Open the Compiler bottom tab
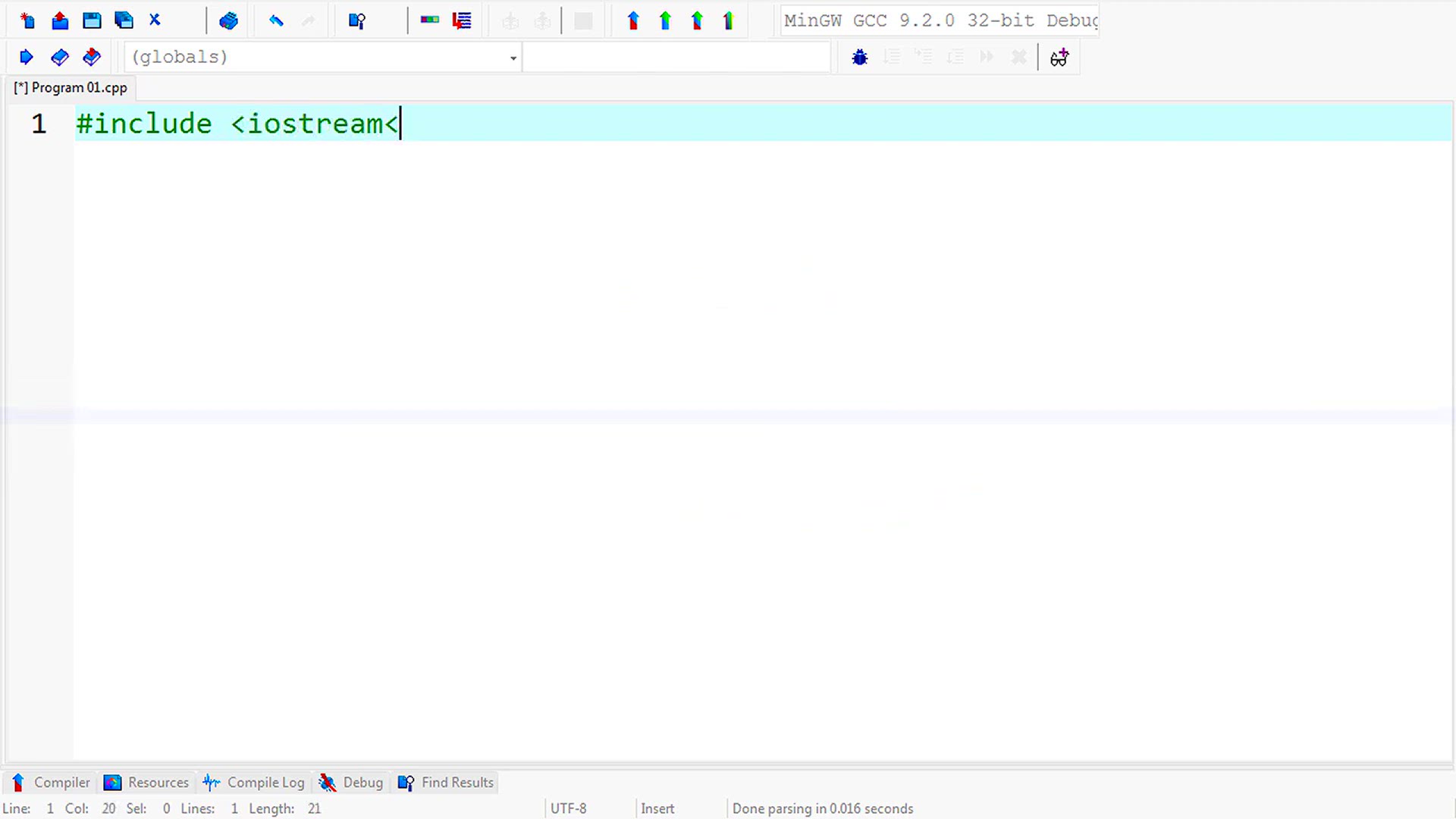The width and height of the screenshot is (1456, 819). 50,783
